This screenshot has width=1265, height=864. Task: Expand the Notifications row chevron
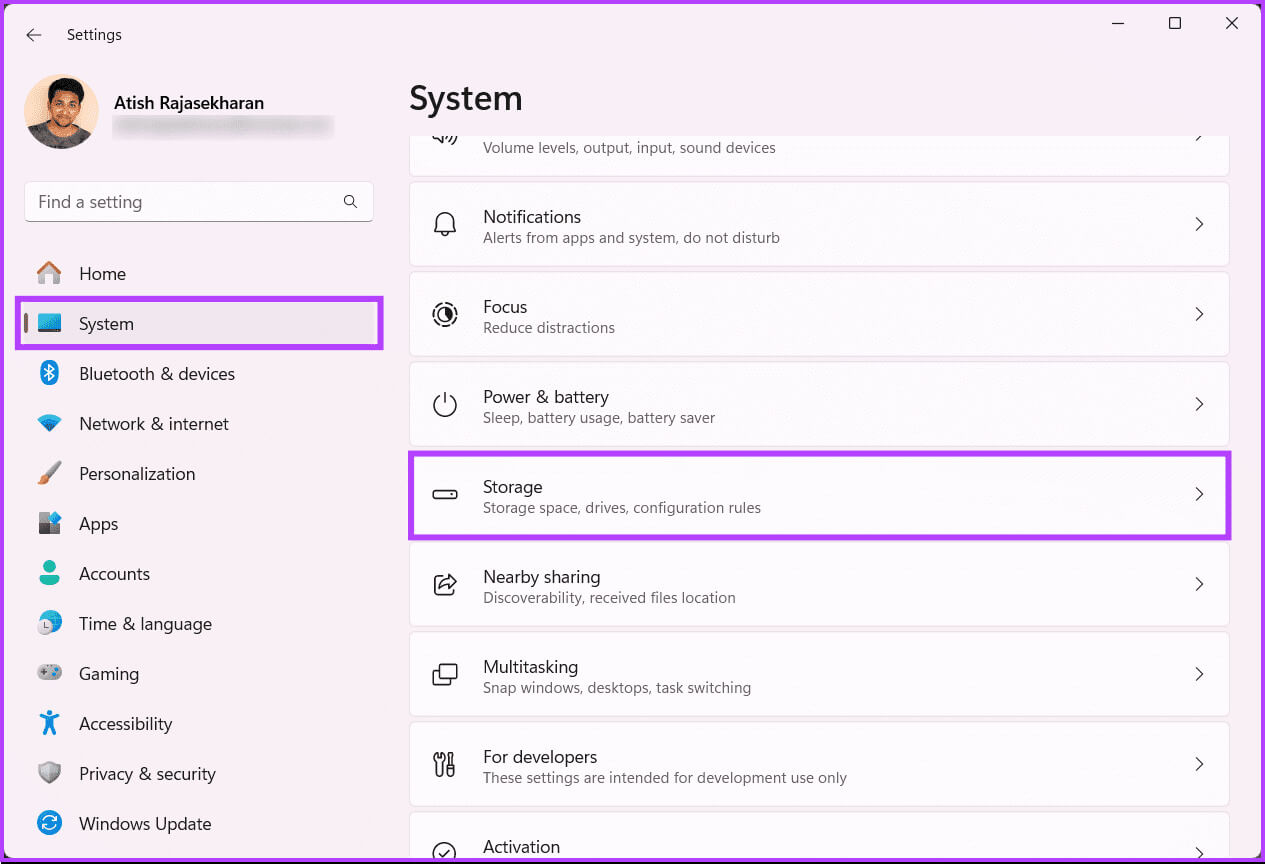[x=1199, y=225]
